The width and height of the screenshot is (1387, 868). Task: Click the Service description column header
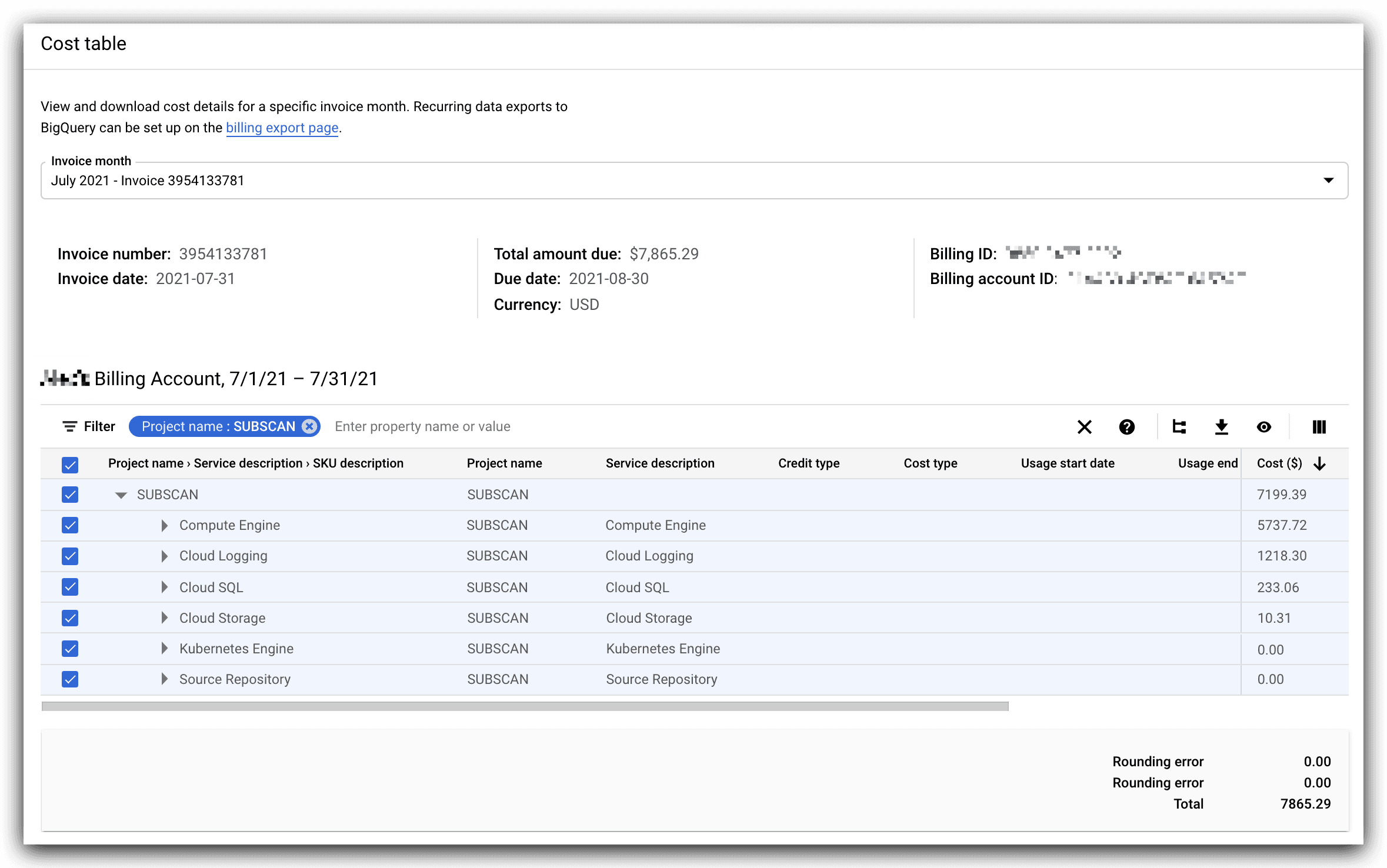(x=659, y=463)
